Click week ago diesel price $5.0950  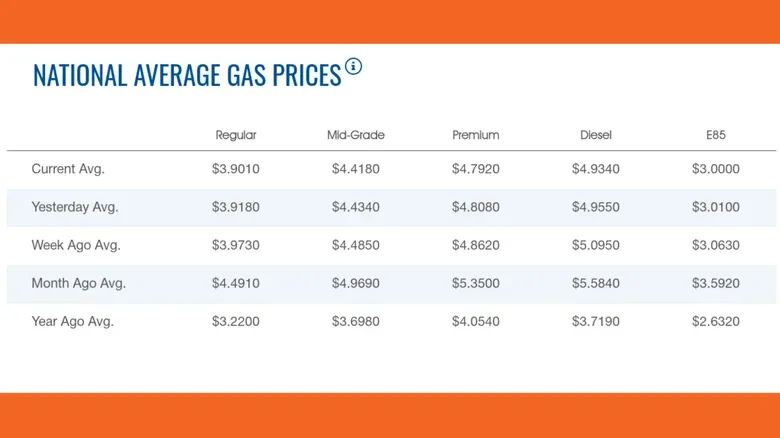pyautogui.click(x=595, y=245)
